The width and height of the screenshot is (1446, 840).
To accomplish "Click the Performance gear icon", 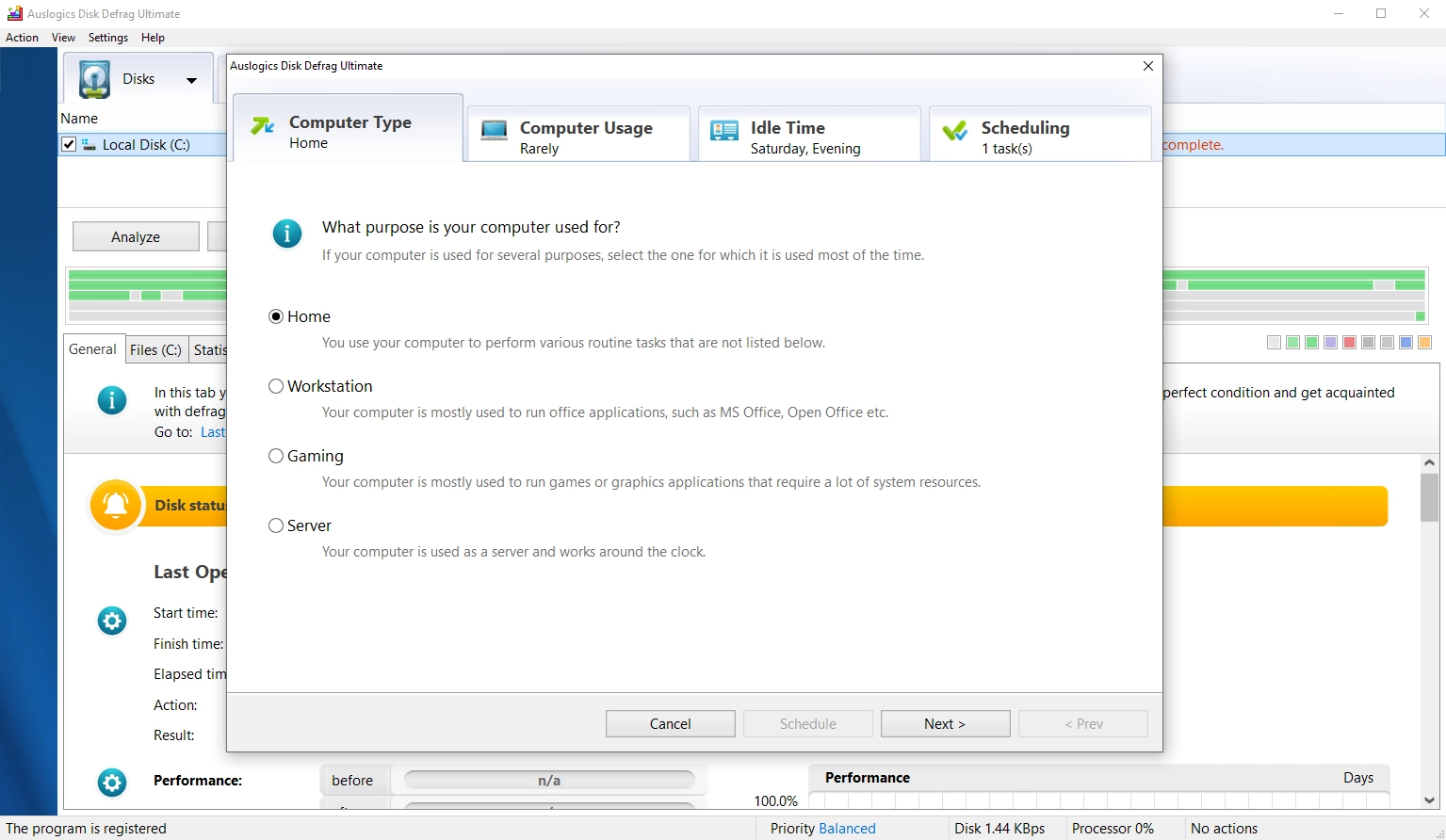I will point(112,782).
